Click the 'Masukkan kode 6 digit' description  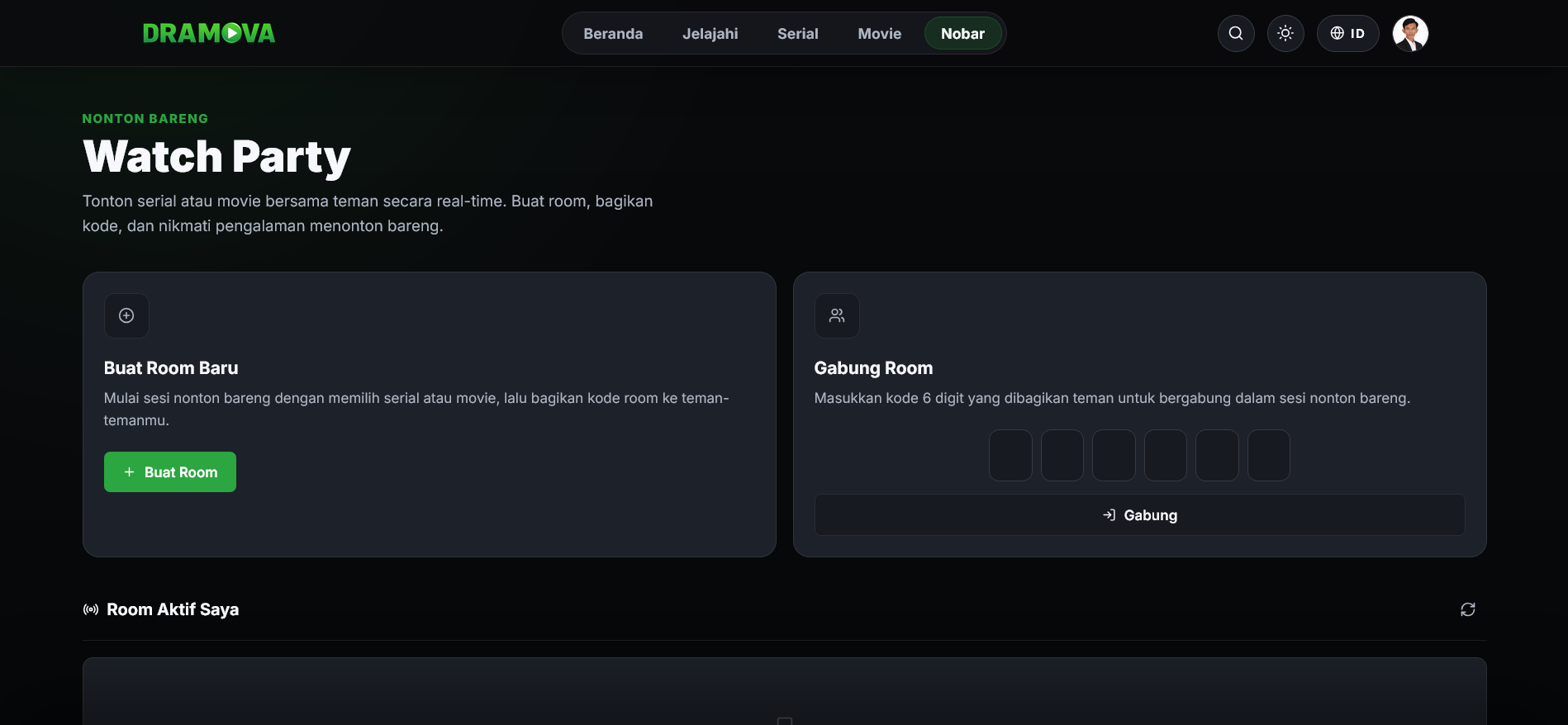(x=1112, y=398)
